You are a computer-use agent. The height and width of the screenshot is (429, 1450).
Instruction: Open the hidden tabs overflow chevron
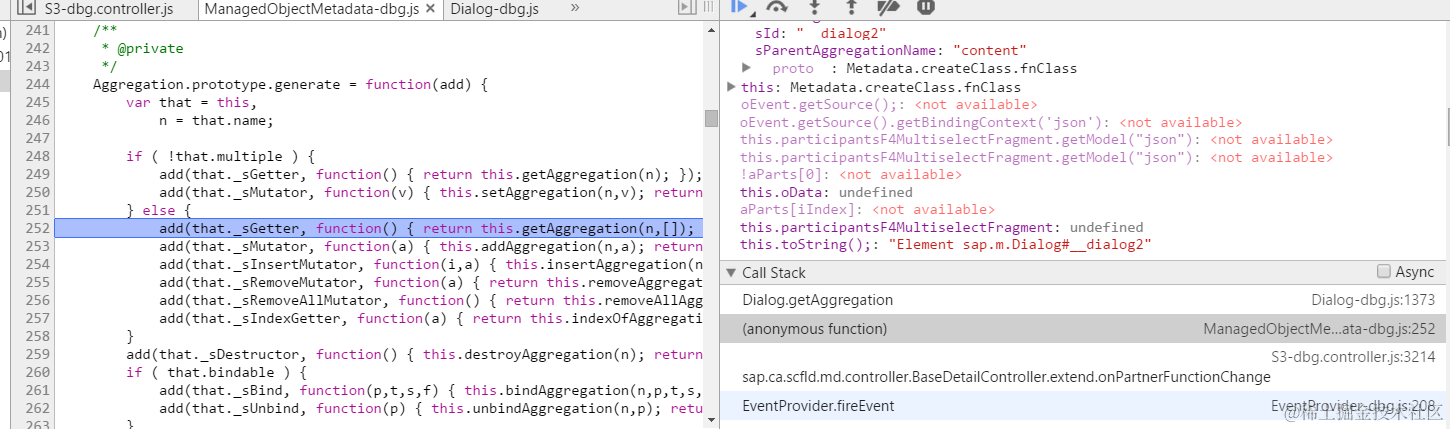tap(575, 8)
